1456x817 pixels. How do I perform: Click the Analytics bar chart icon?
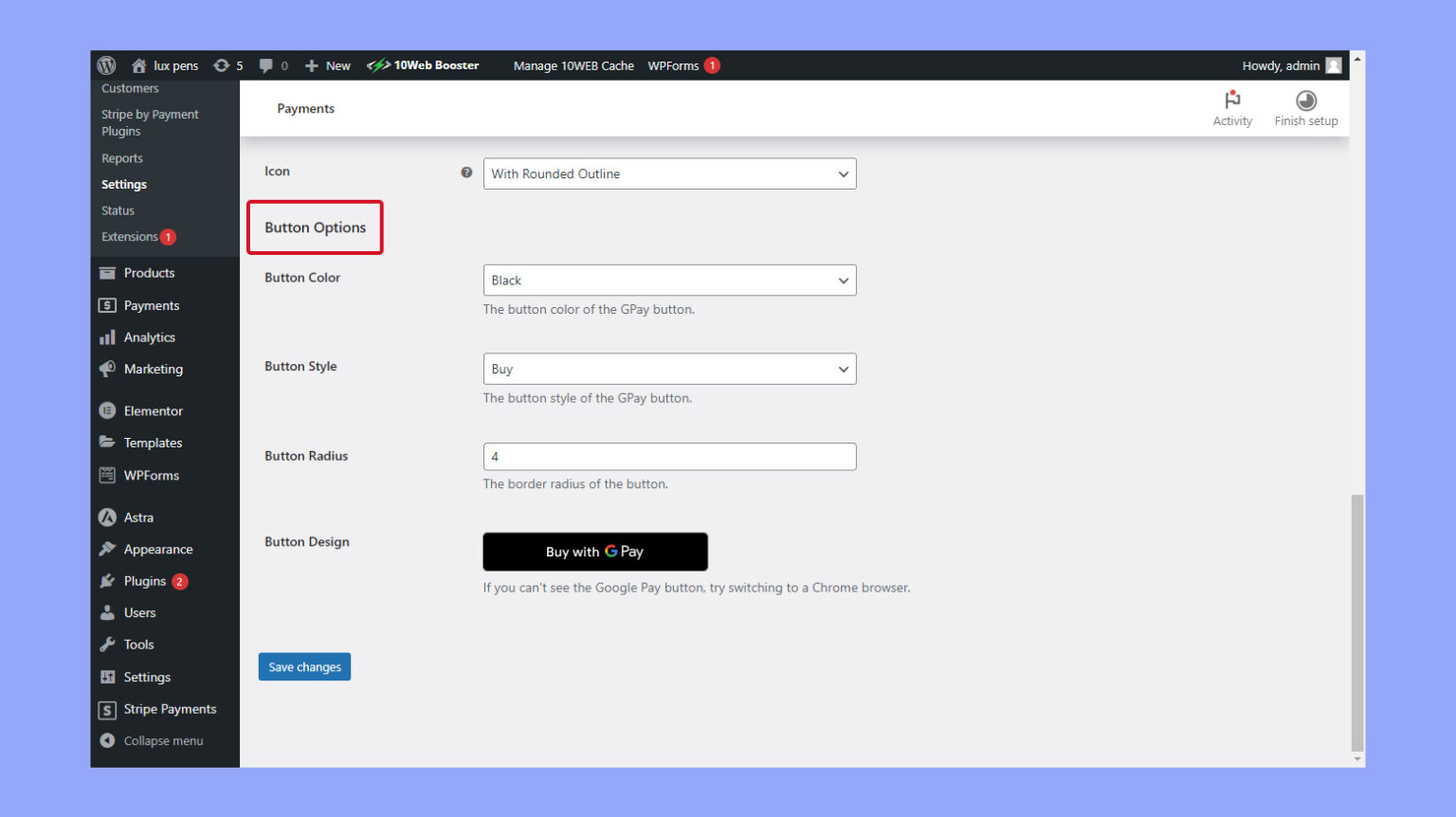pyautogui.click(x=107, y=337)
